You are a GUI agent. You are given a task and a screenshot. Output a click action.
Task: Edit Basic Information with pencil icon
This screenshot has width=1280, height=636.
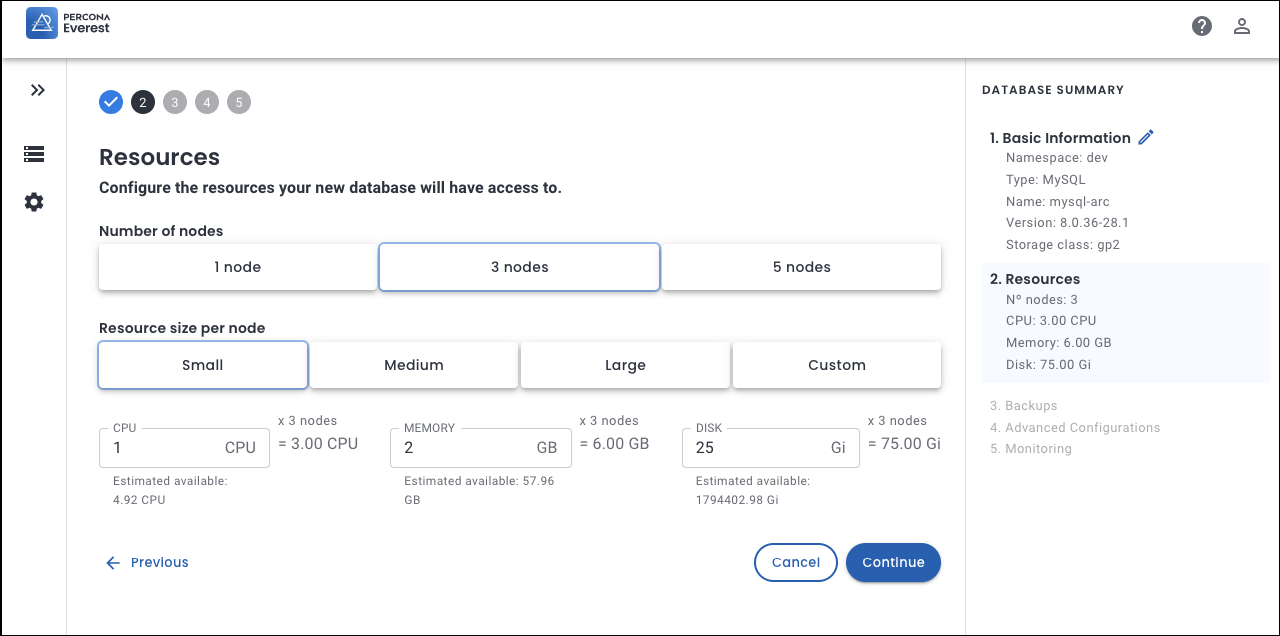point(1146,137)
